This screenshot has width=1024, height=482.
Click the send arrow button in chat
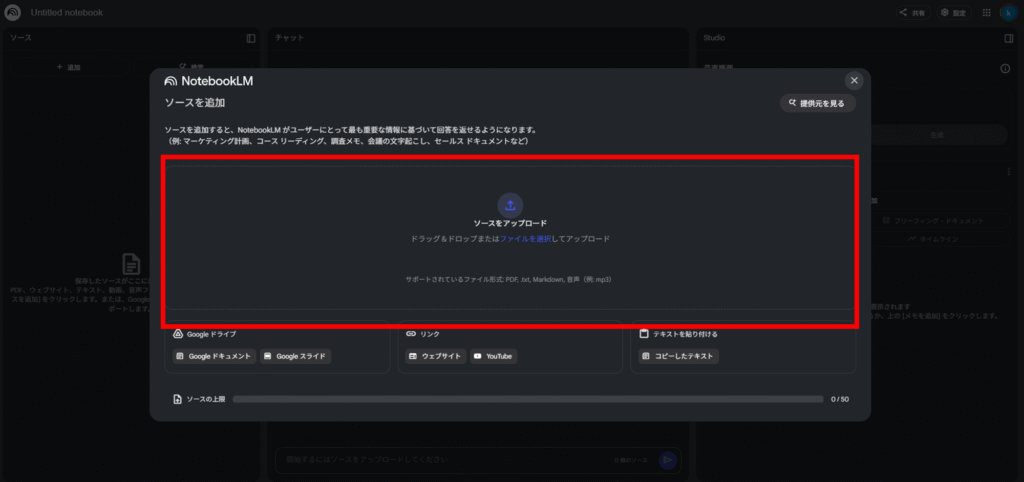(x=667, y=460)
